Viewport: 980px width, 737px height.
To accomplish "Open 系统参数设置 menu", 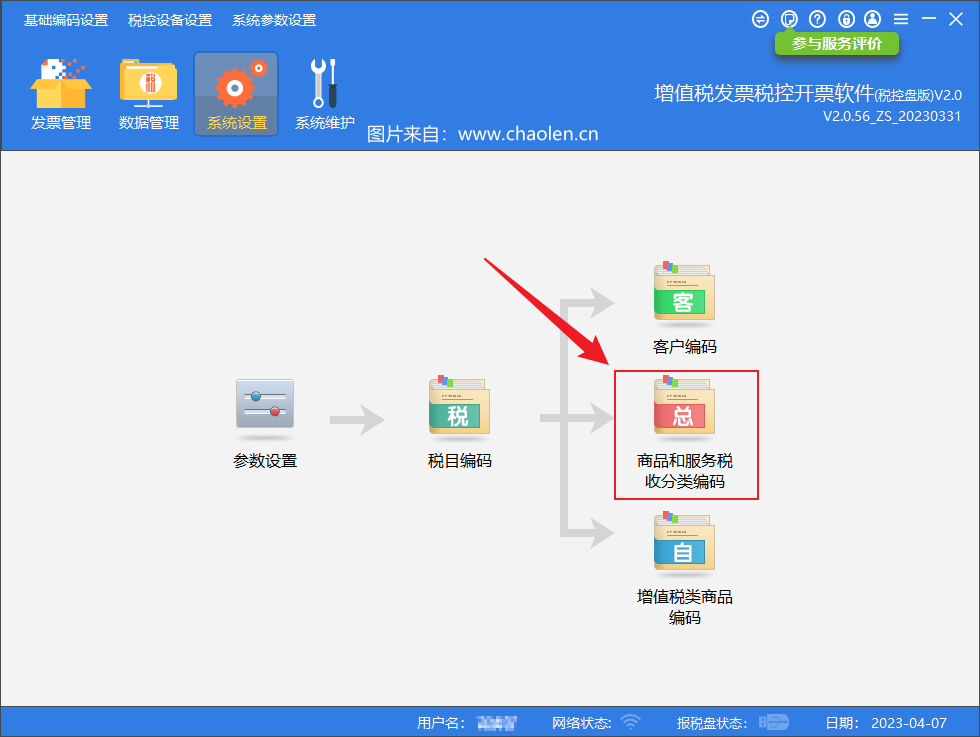I will [x=274, y=20].
